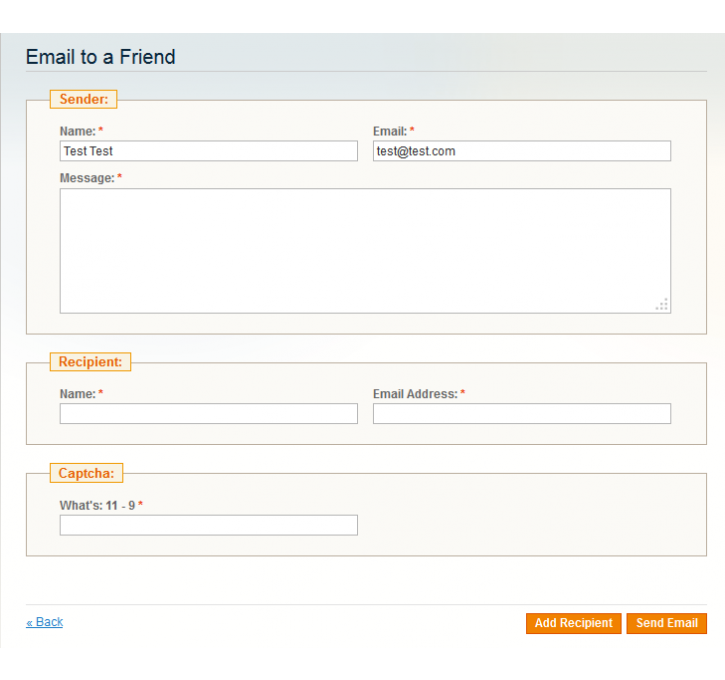This screenshot has height=680, width=725.
Task: Click the Captcha section legend label
Action: [x=86, y=473]
